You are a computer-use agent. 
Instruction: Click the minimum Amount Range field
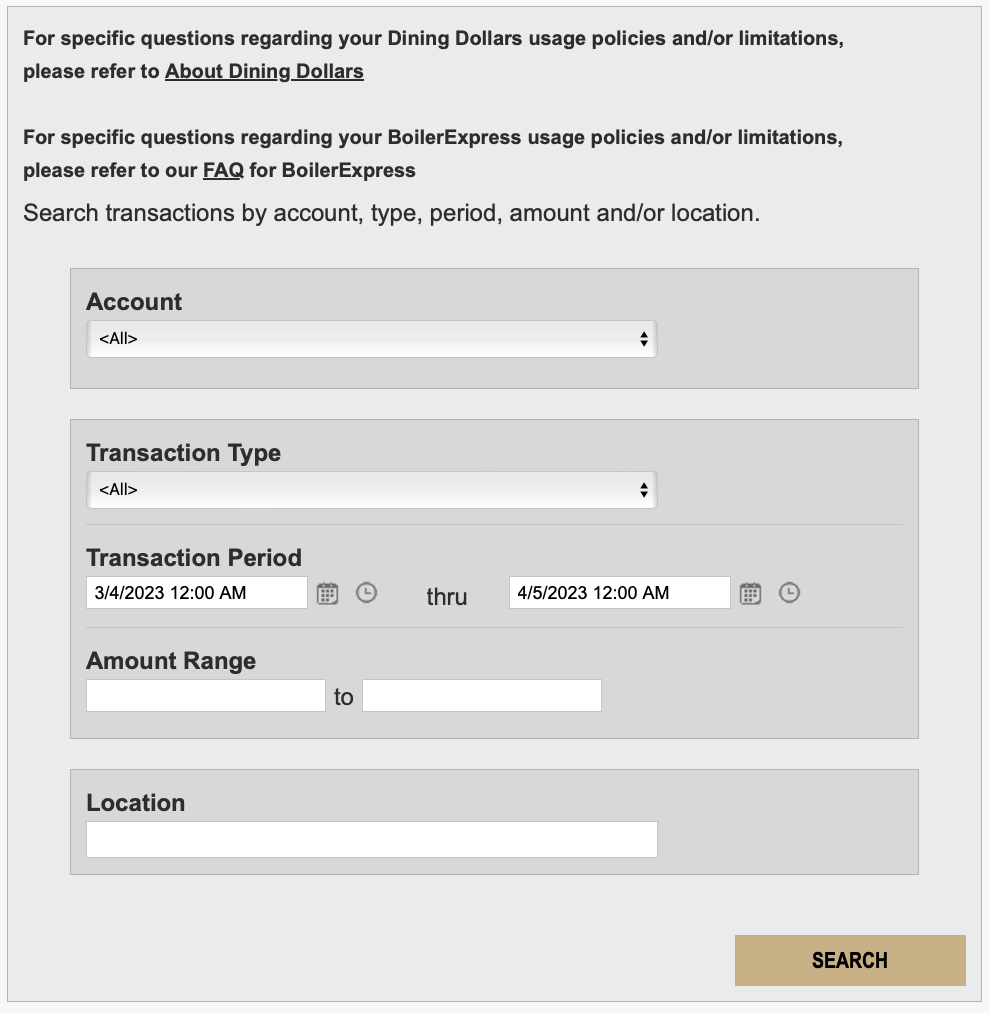click(x=206, y=696)
